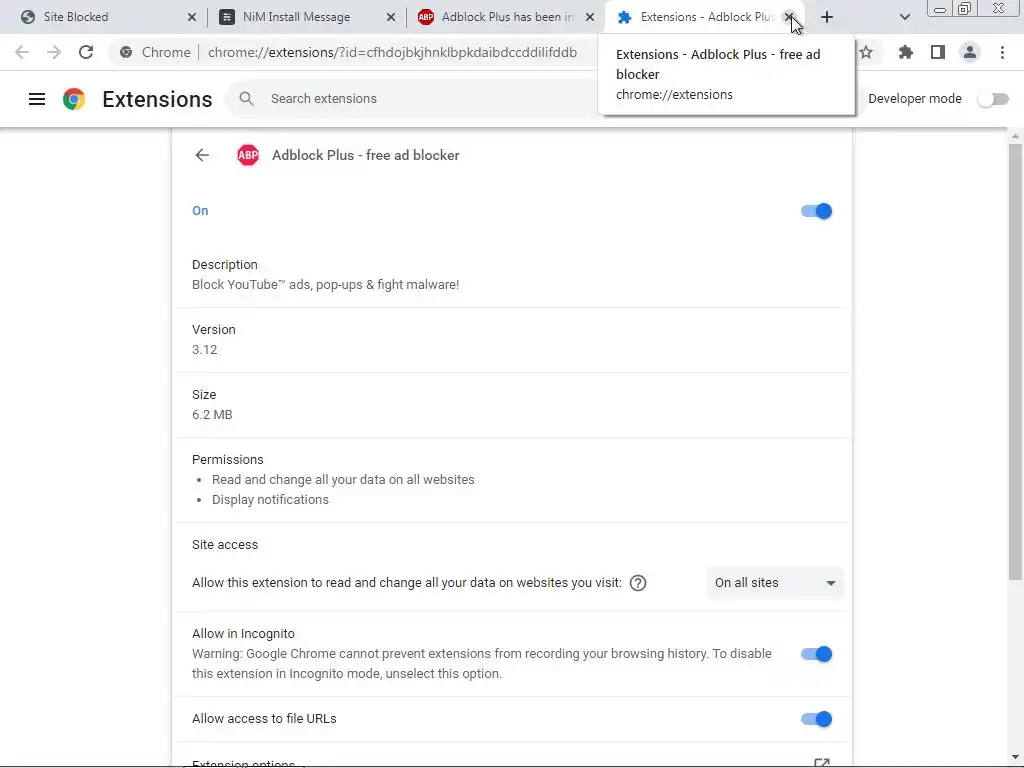
Task: Open Chrome's three-dot menu
Action: [x=1002, y=52]
